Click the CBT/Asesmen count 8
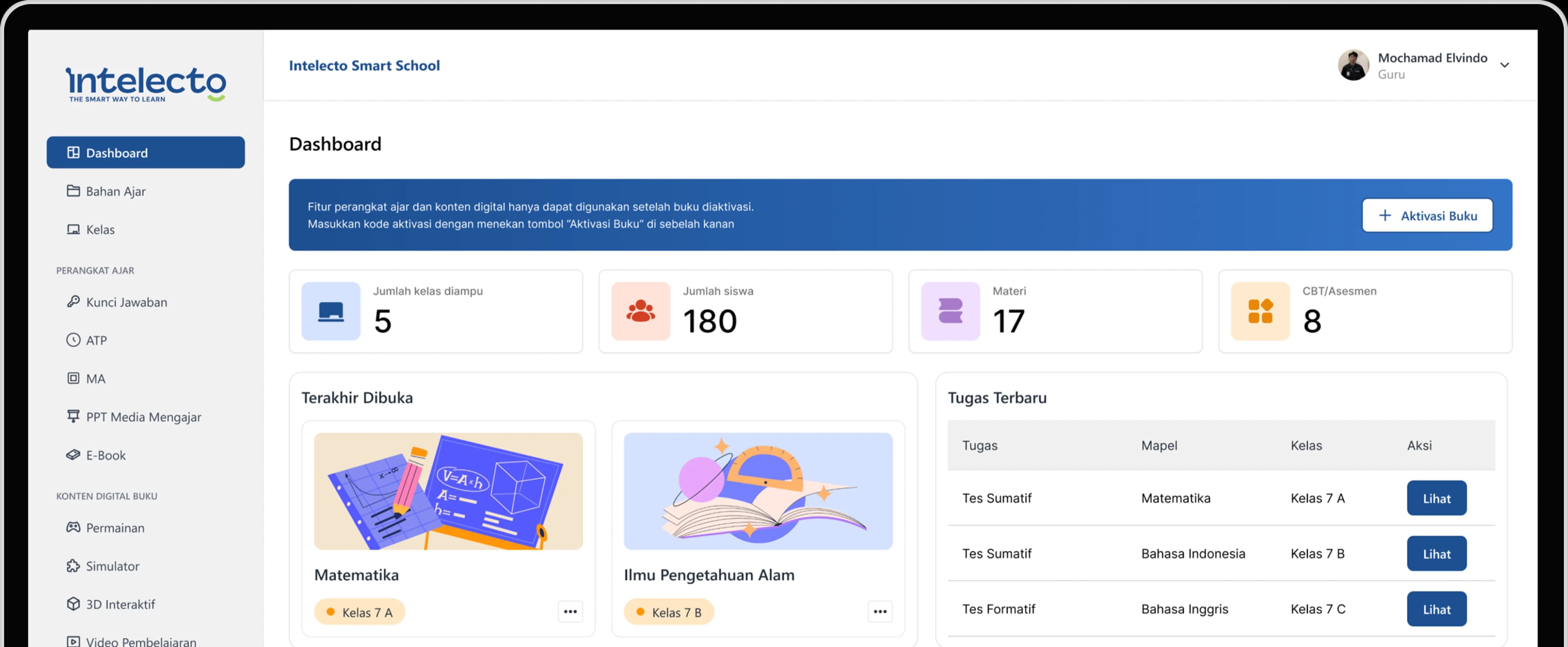1568x647 pixels. click(1312, 321)
